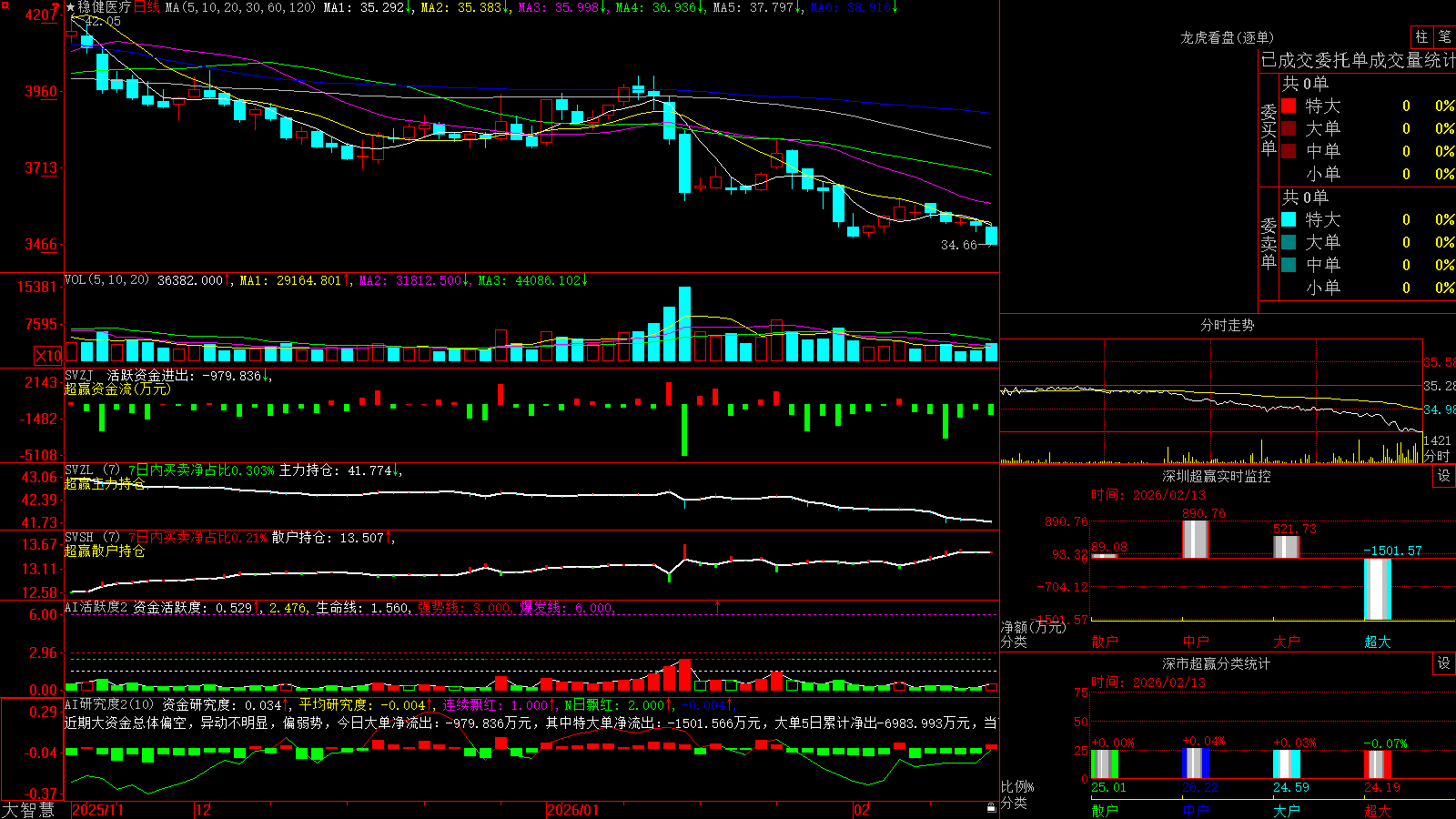Click the 超赢主力持仓 label
The width and height of the screenshot is (1456, 819).
(x=105, y=484)
